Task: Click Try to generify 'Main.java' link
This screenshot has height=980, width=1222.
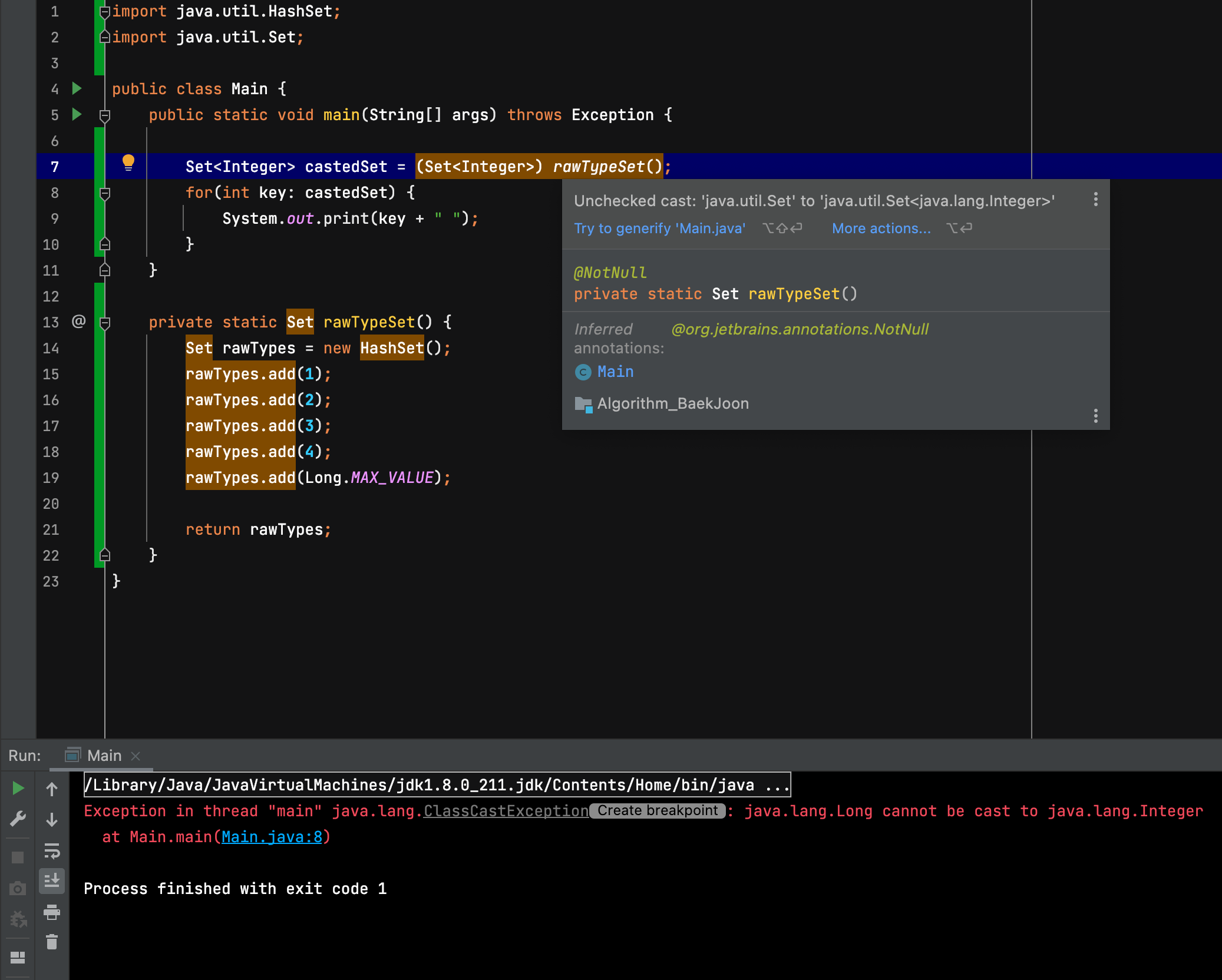Action: tap(659, 229)
